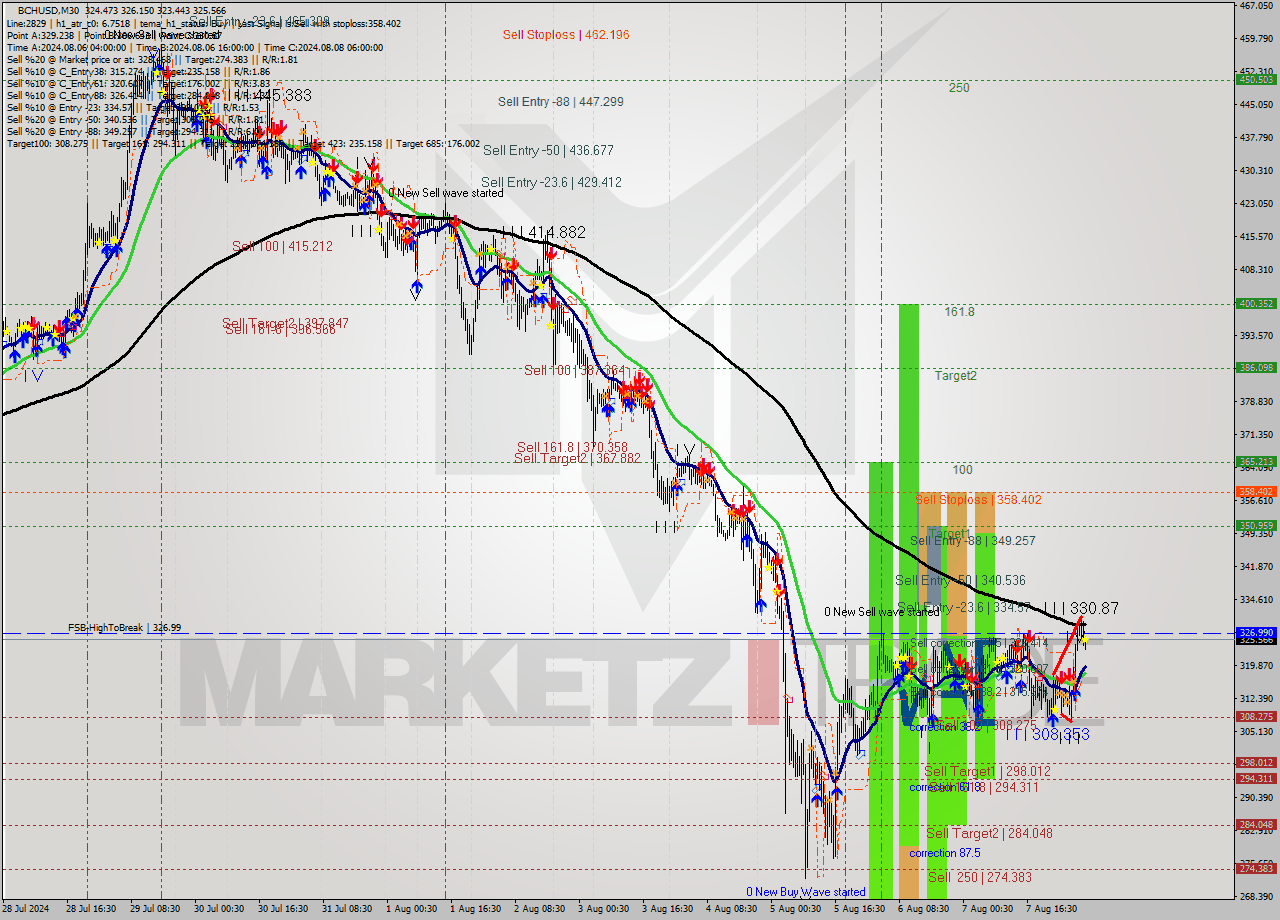The width and height of the screenshot is (1280, 920).
Task: Select the 'Sell Target2 | 284.048' label
Action: coord(990,833)
